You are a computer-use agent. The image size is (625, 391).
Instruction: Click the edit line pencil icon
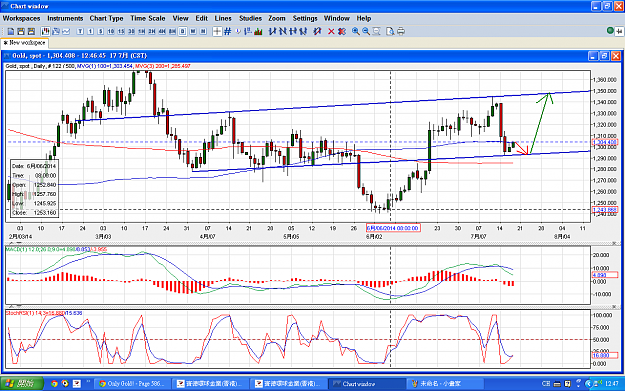click(317, 31)
